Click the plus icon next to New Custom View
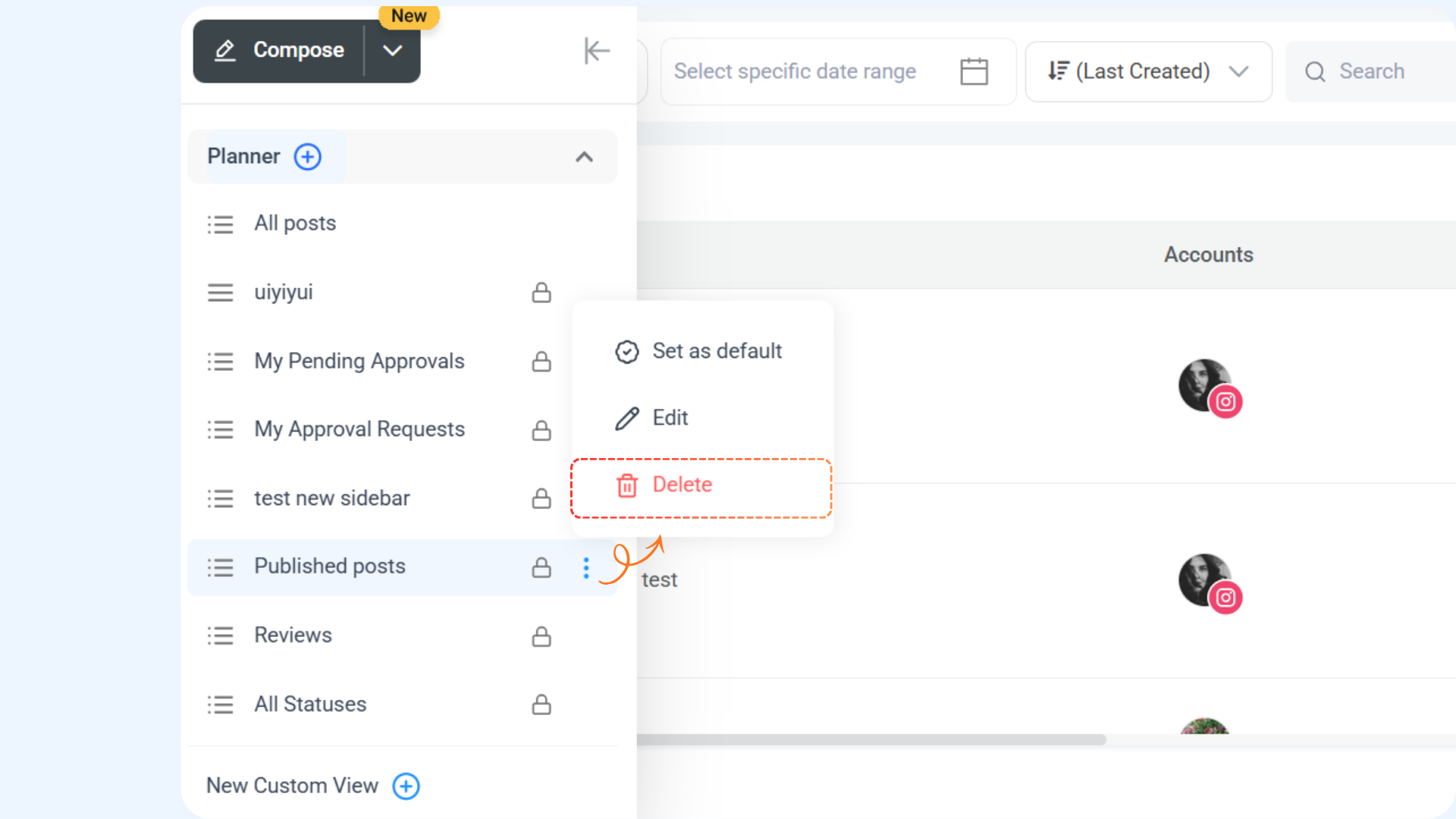 [x=406, y=786]
